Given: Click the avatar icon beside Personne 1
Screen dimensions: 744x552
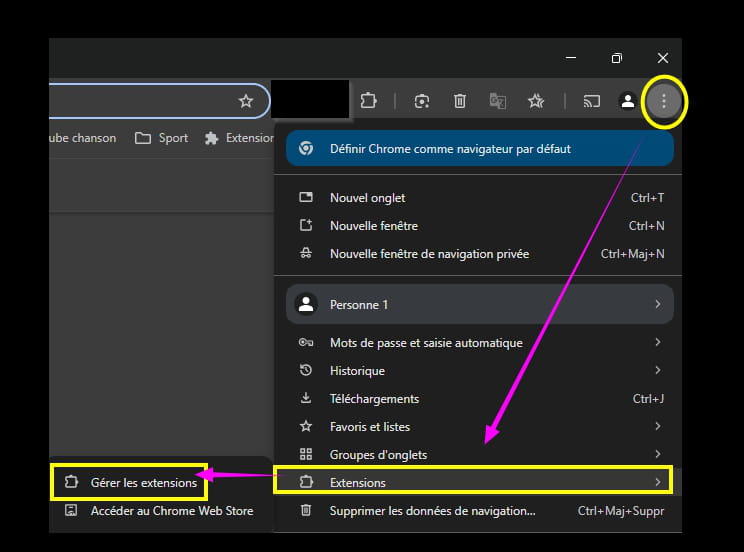Looking at the screenshot, I should click(306, 304).
